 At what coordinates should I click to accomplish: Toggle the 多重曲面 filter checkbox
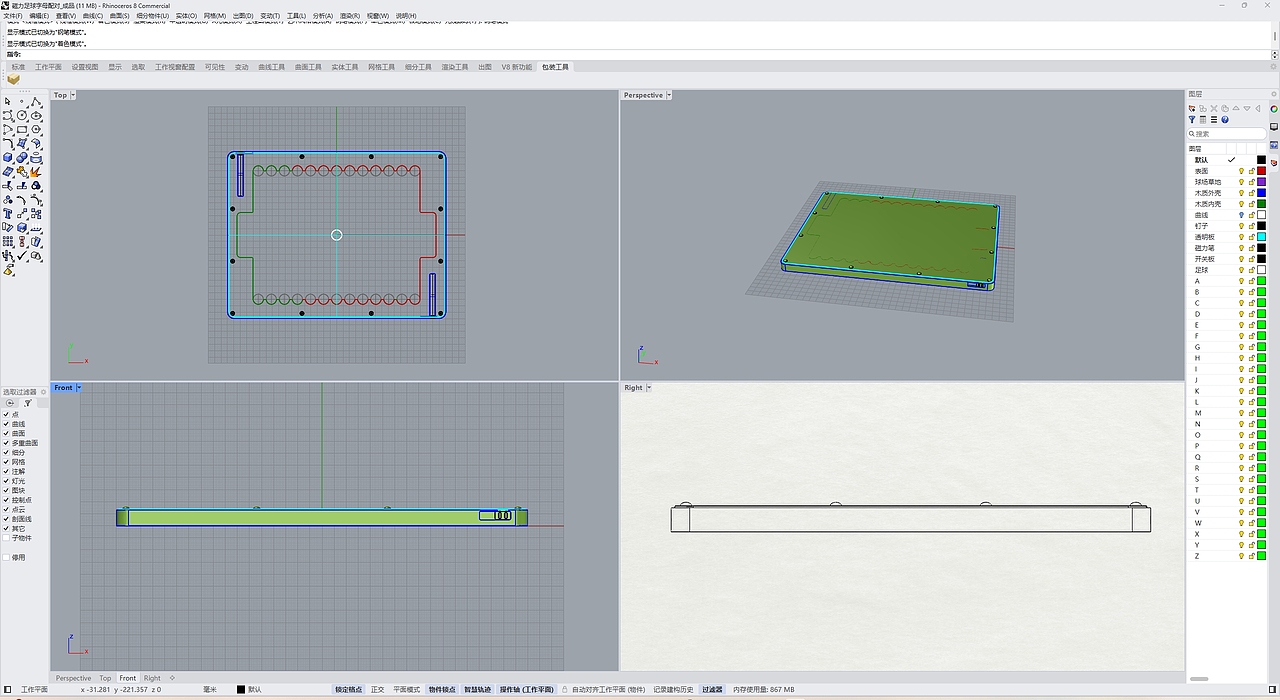click(x=6, y=443)
